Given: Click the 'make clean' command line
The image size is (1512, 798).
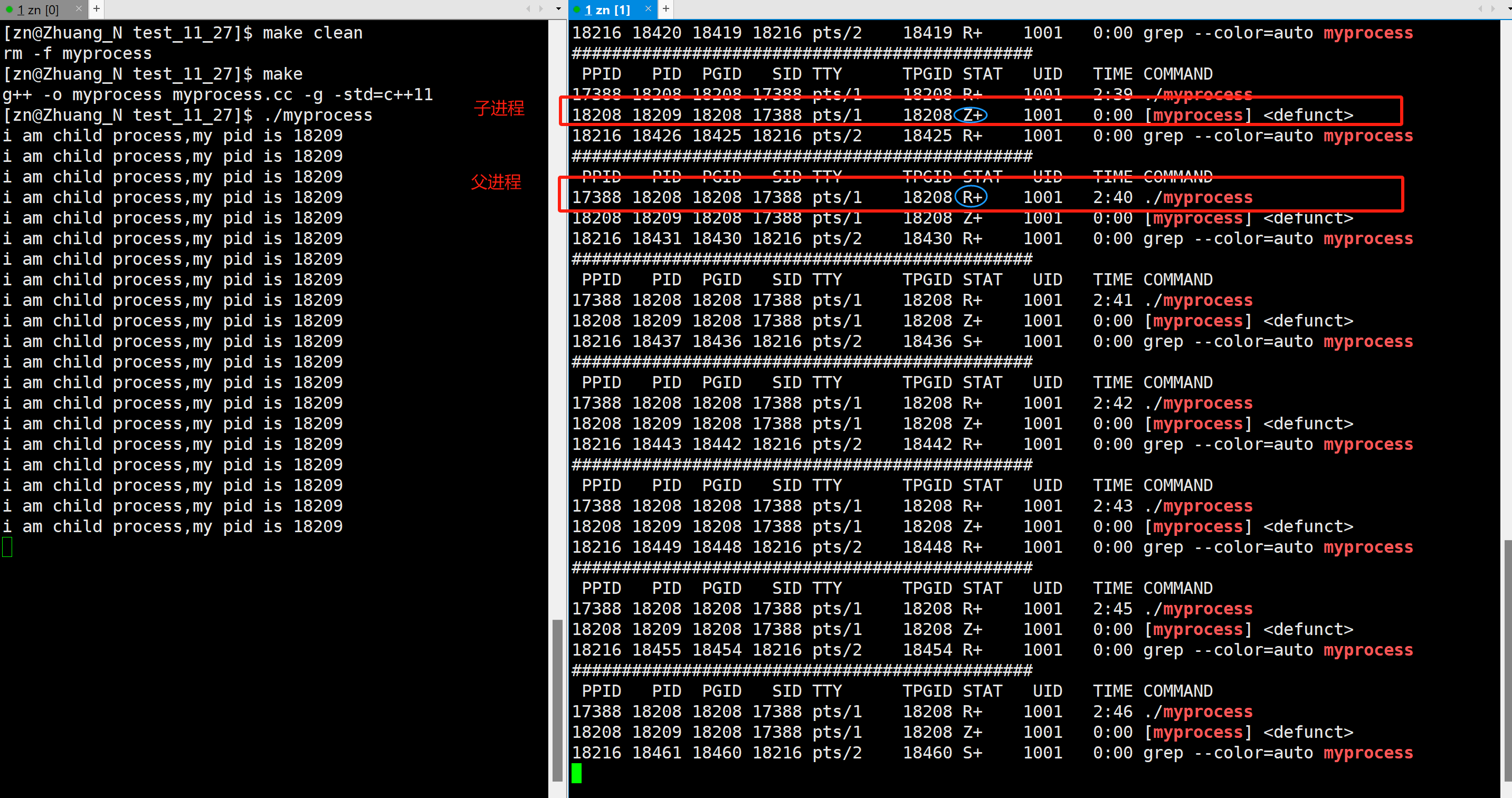Looking at the screenshot, I should tap(183, 33).
